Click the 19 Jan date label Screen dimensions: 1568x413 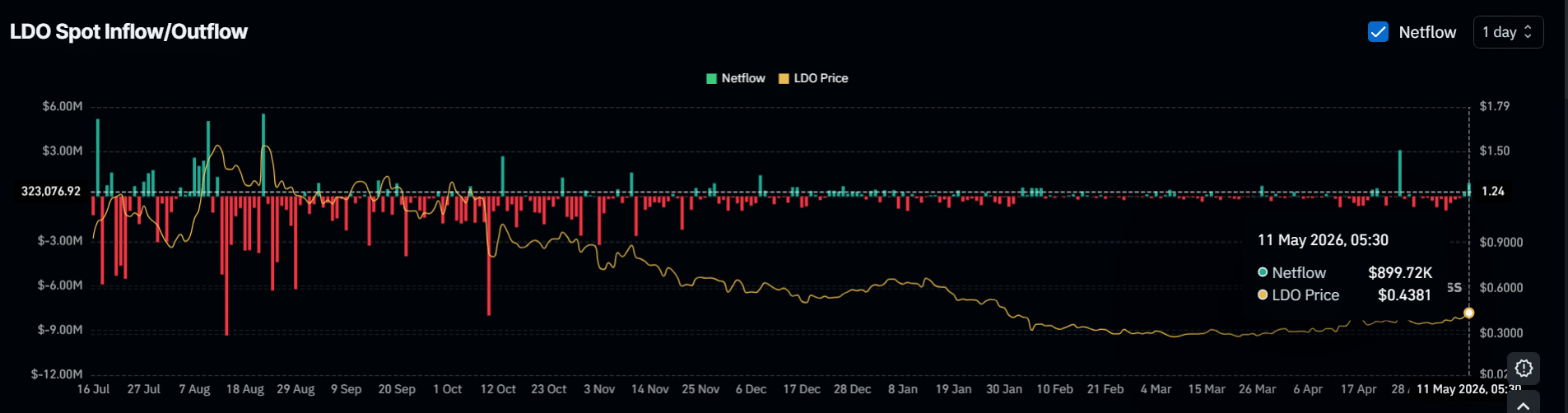[x=953, y=389]
